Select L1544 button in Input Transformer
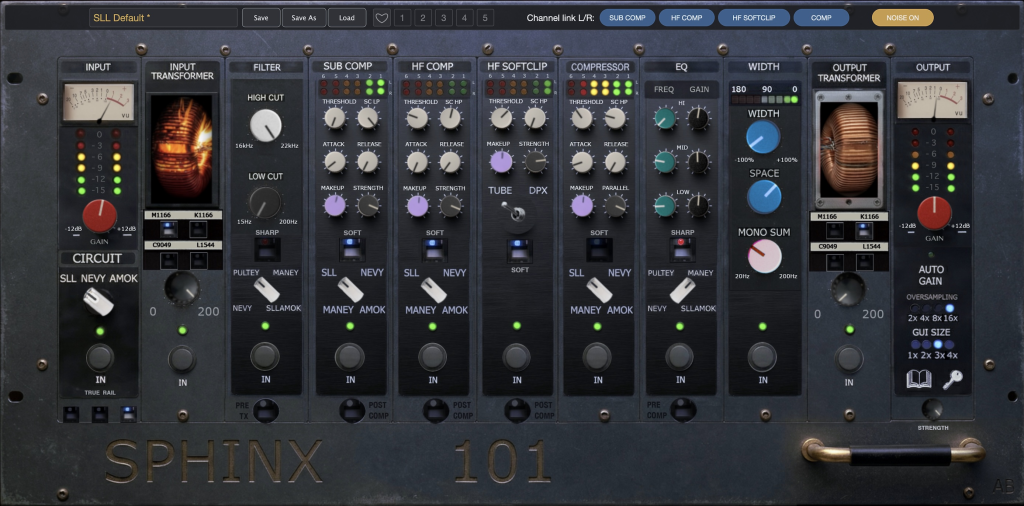1024x506 pixels. pos(198,260)
